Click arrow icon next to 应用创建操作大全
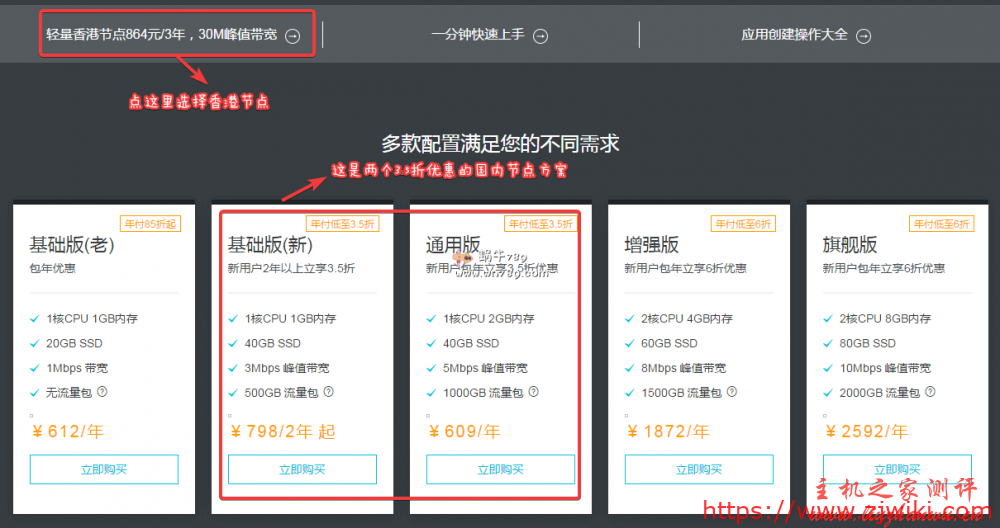The height and width of the screenshot is (528, 1000). point(863,36)
